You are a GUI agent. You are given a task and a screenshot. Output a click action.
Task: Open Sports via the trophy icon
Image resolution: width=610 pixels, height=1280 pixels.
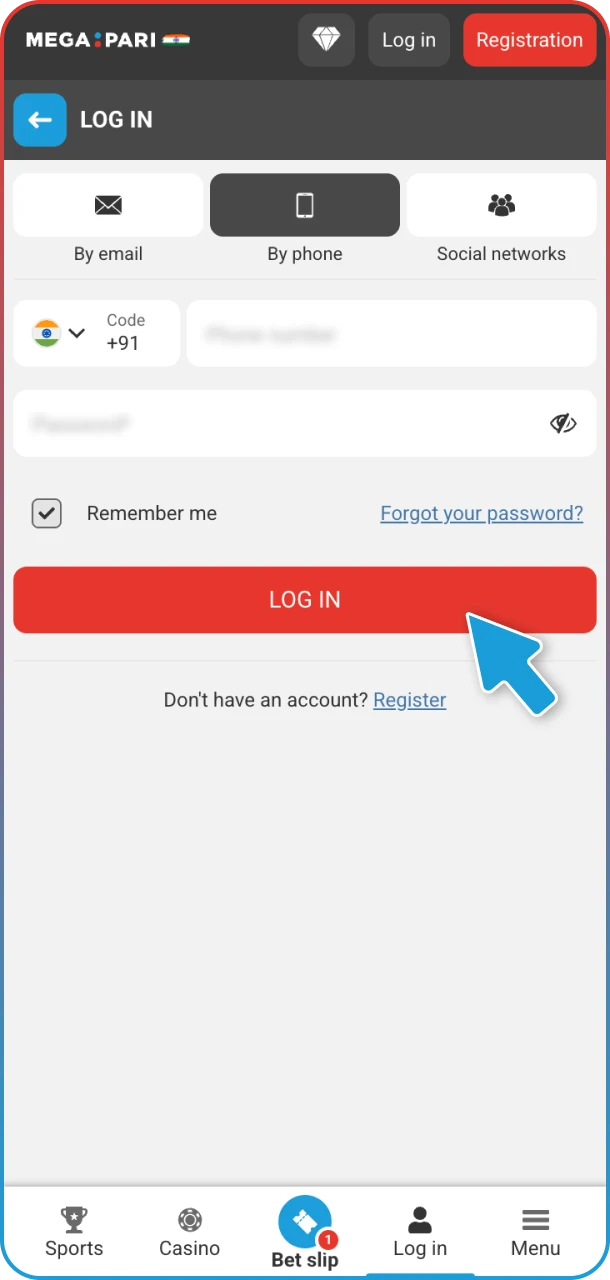(74, 1219)
